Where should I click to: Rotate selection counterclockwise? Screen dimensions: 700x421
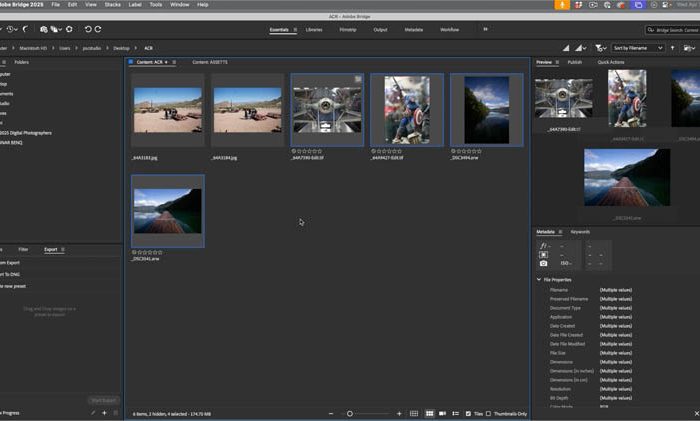point(88,29)
